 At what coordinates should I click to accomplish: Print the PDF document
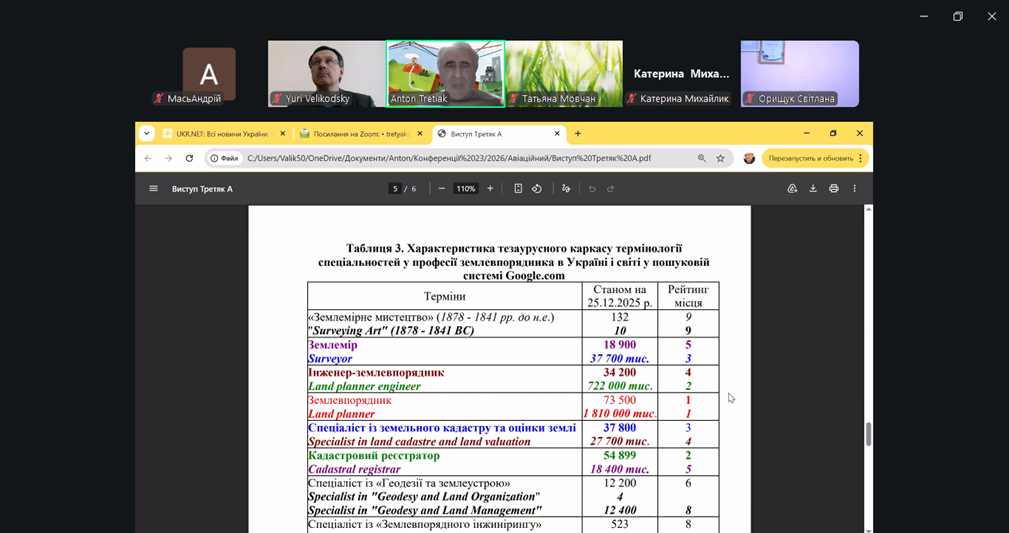833,189
